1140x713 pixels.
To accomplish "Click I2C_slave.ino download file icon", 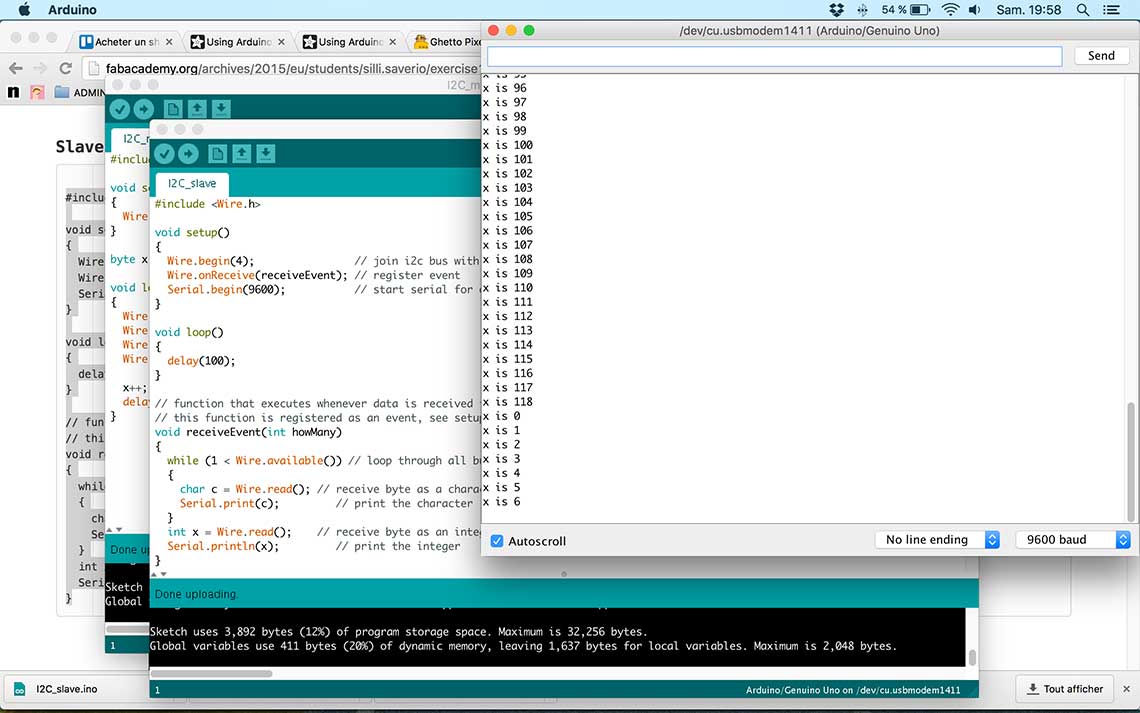I will [x=20, y=689].
